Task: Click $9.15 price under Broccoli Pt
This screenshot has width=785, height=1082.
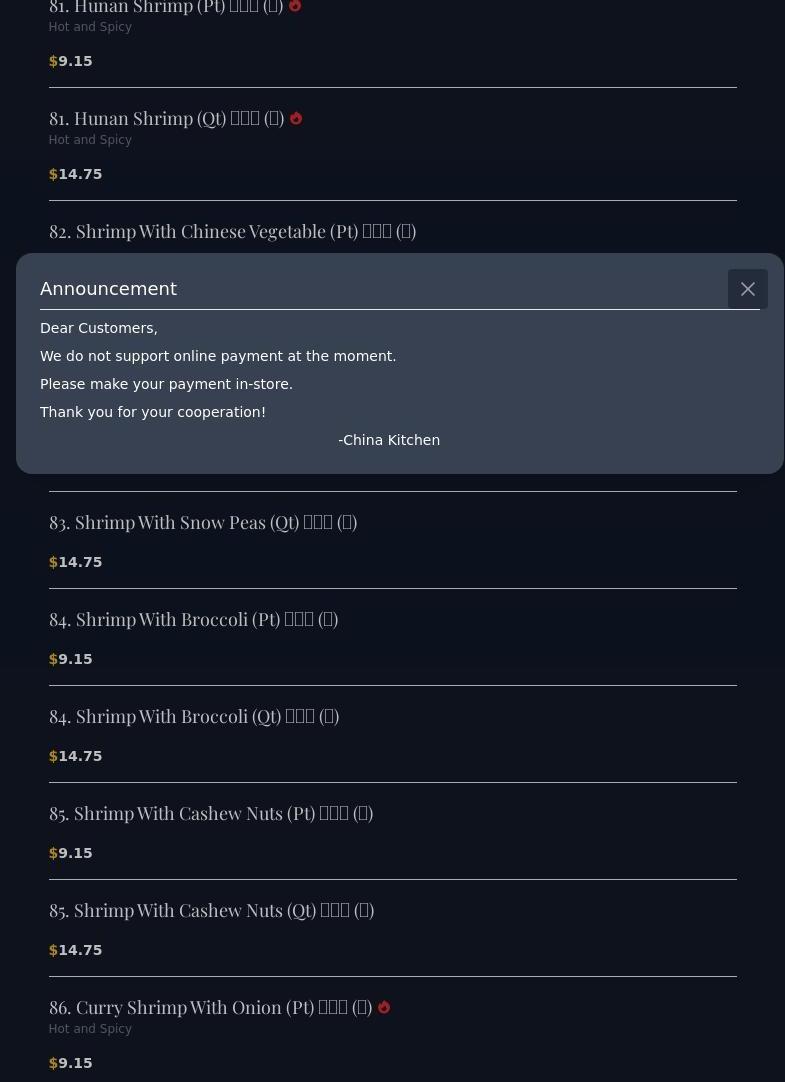Action: (71, 659)
